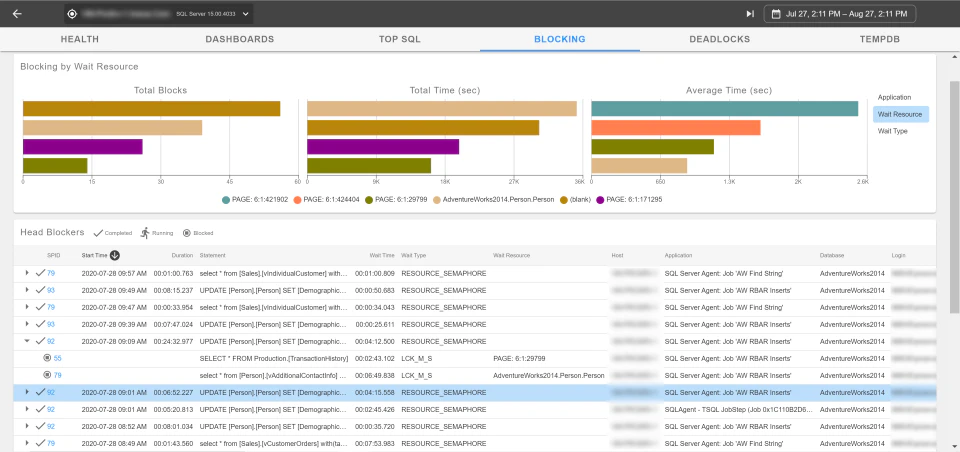The image size is (960, 452).
Task: Click completed checkmark on the 09:39 AM row
Action: (40, 324)
